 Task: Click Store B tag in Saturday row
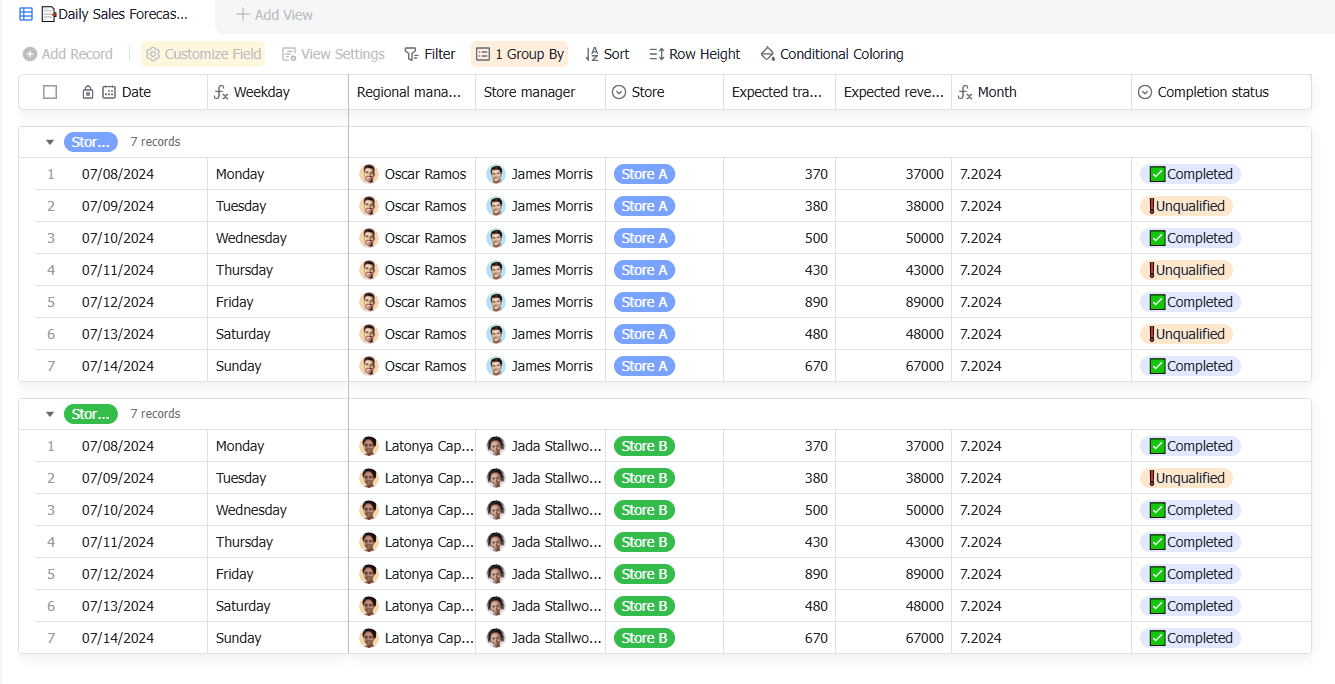point(644,606)
